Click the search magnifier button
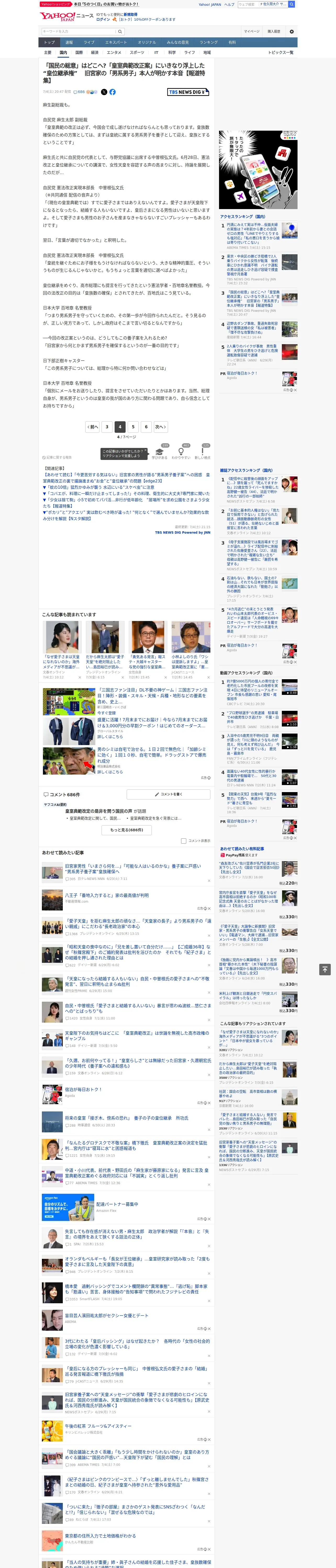 (x=120, y=31)
